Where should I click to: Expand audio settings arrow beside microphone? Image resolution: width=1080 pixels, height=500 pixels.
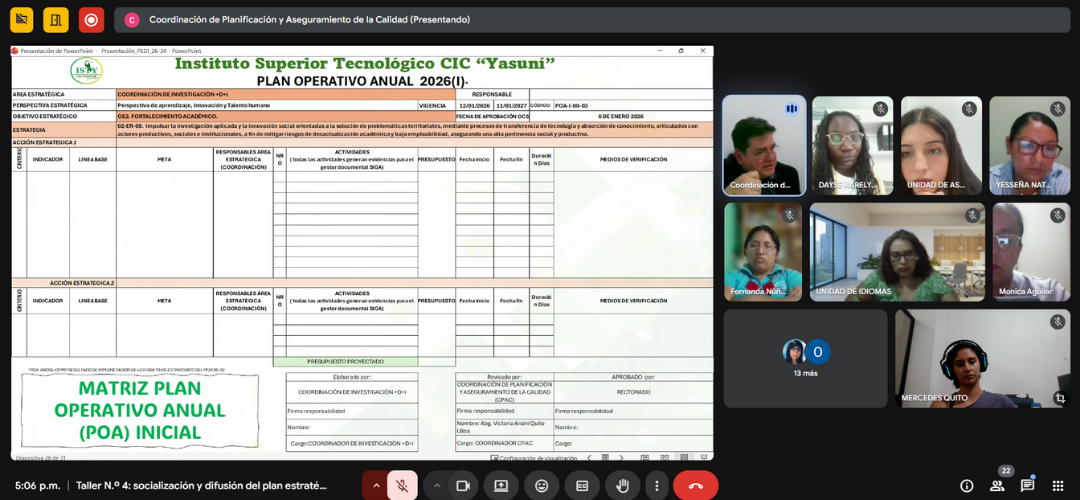376,485
